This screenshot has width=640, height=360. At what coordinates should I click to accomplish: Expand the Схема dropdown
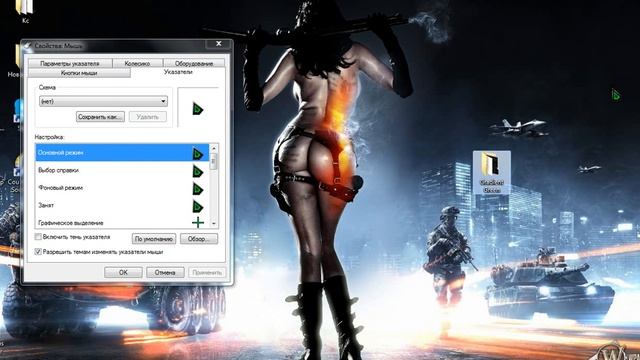tap(103, 101)
